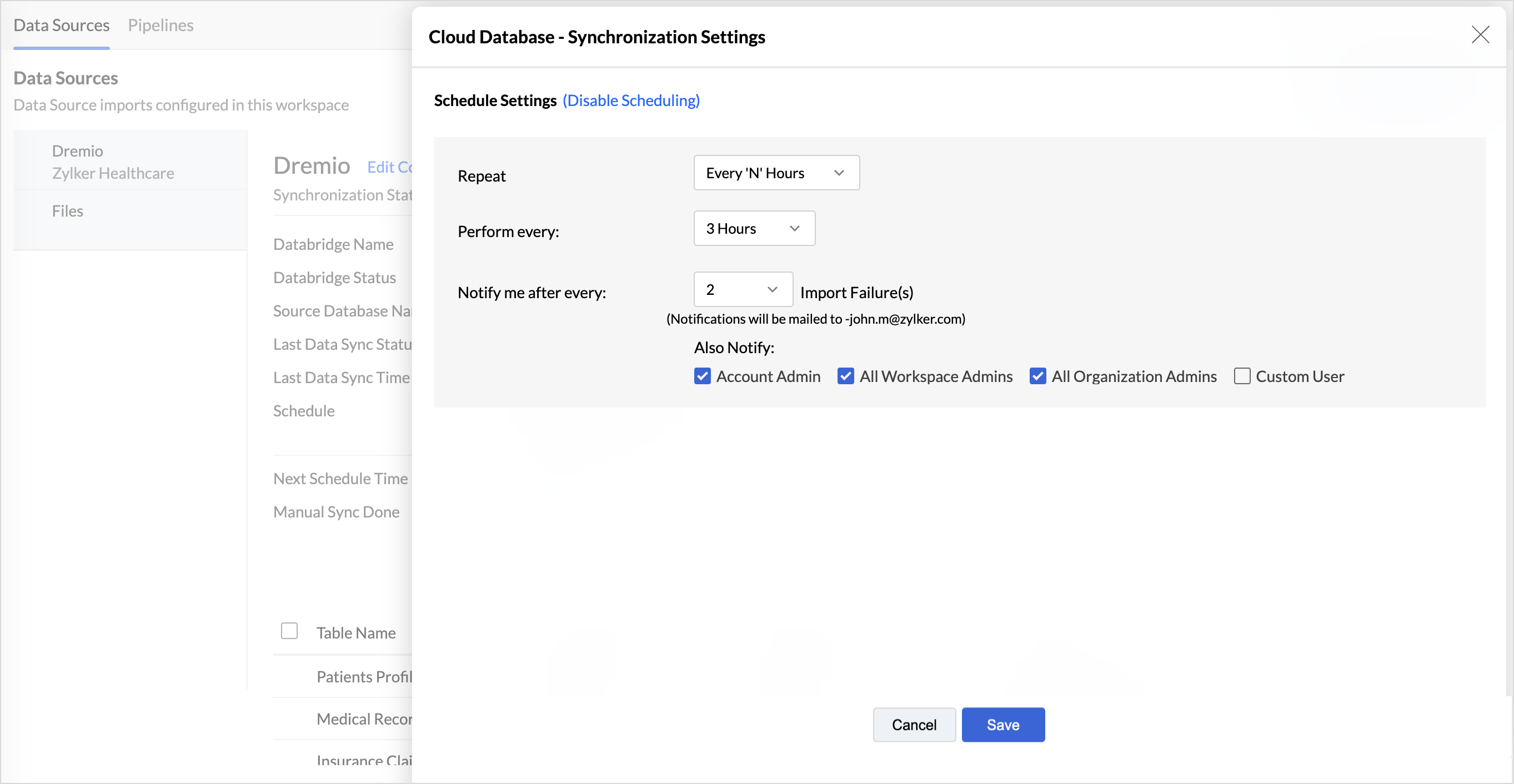This screenshot has width=1514, height=784.
Task: Select the Medical Records table row
Action: point(364,719)
